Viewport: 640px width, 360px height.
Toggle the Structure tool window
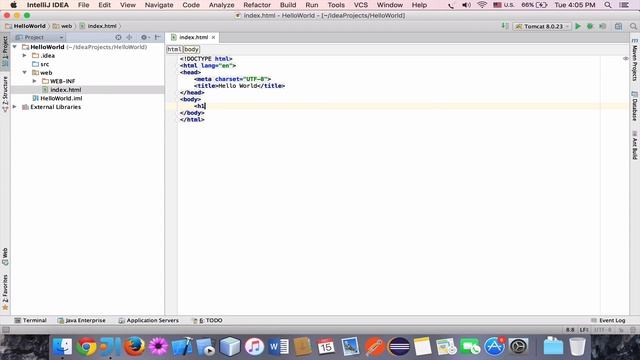pyautogui.click(x=5, y=93)
